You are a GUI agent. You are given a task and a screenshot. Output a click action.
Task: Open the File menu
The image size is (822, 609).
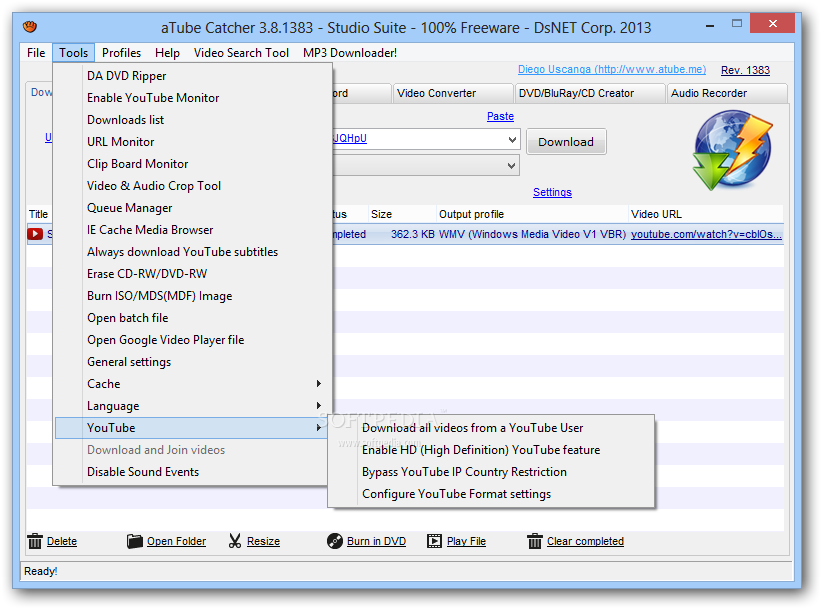pyautogui.click(x=36, y=53)
